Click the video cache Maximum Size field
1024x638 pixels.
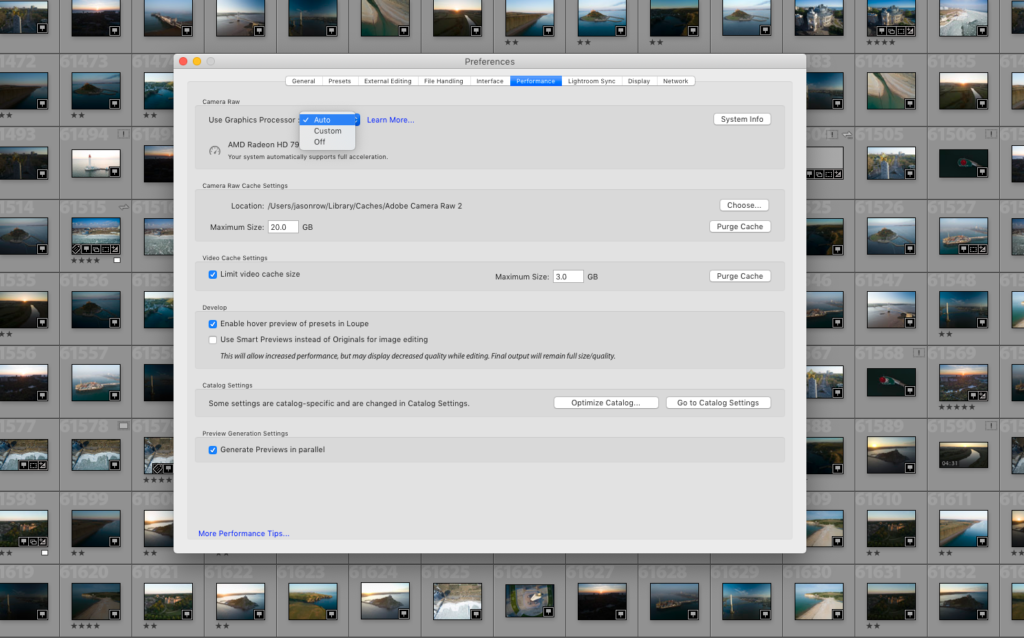568,277
